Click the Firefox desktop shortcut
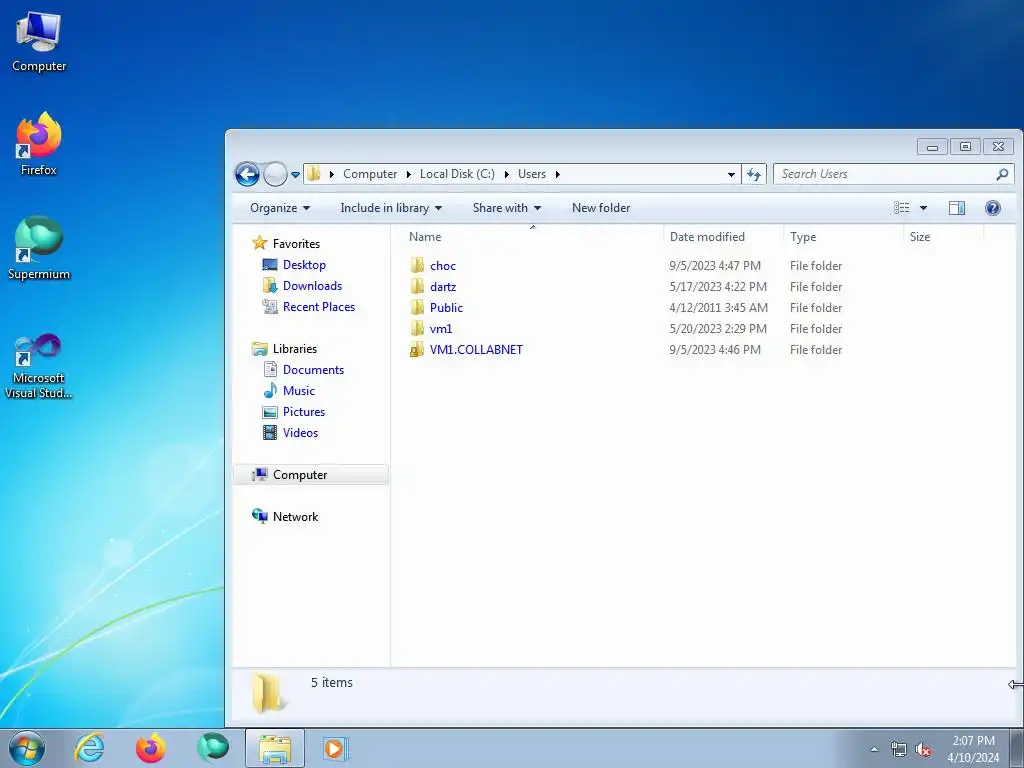This screenshot has height=768, width=1024. (39, 144)
